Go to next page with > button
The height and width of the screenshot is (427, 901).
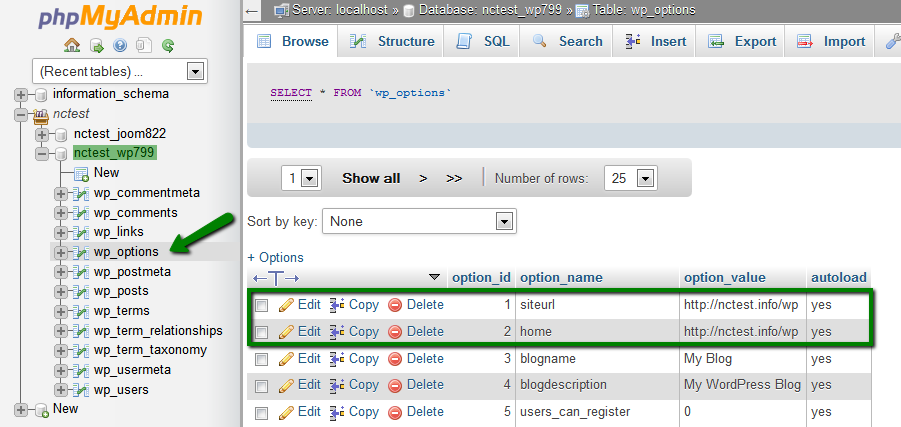click(423, 178)
